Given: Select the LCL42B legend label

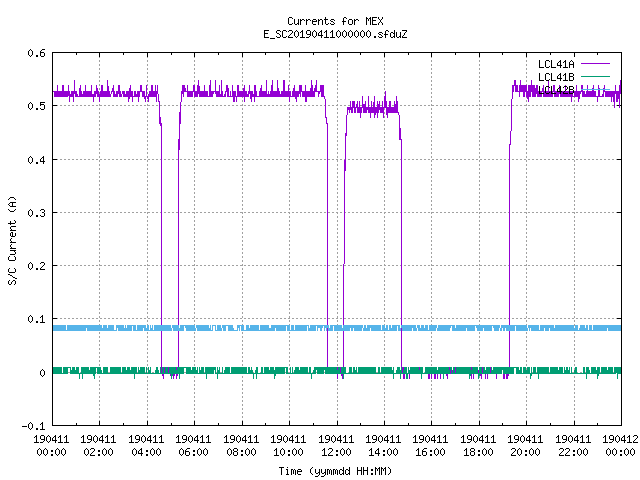Looking at the screenshot, I should pyautogui.click(x=556, y=90).
